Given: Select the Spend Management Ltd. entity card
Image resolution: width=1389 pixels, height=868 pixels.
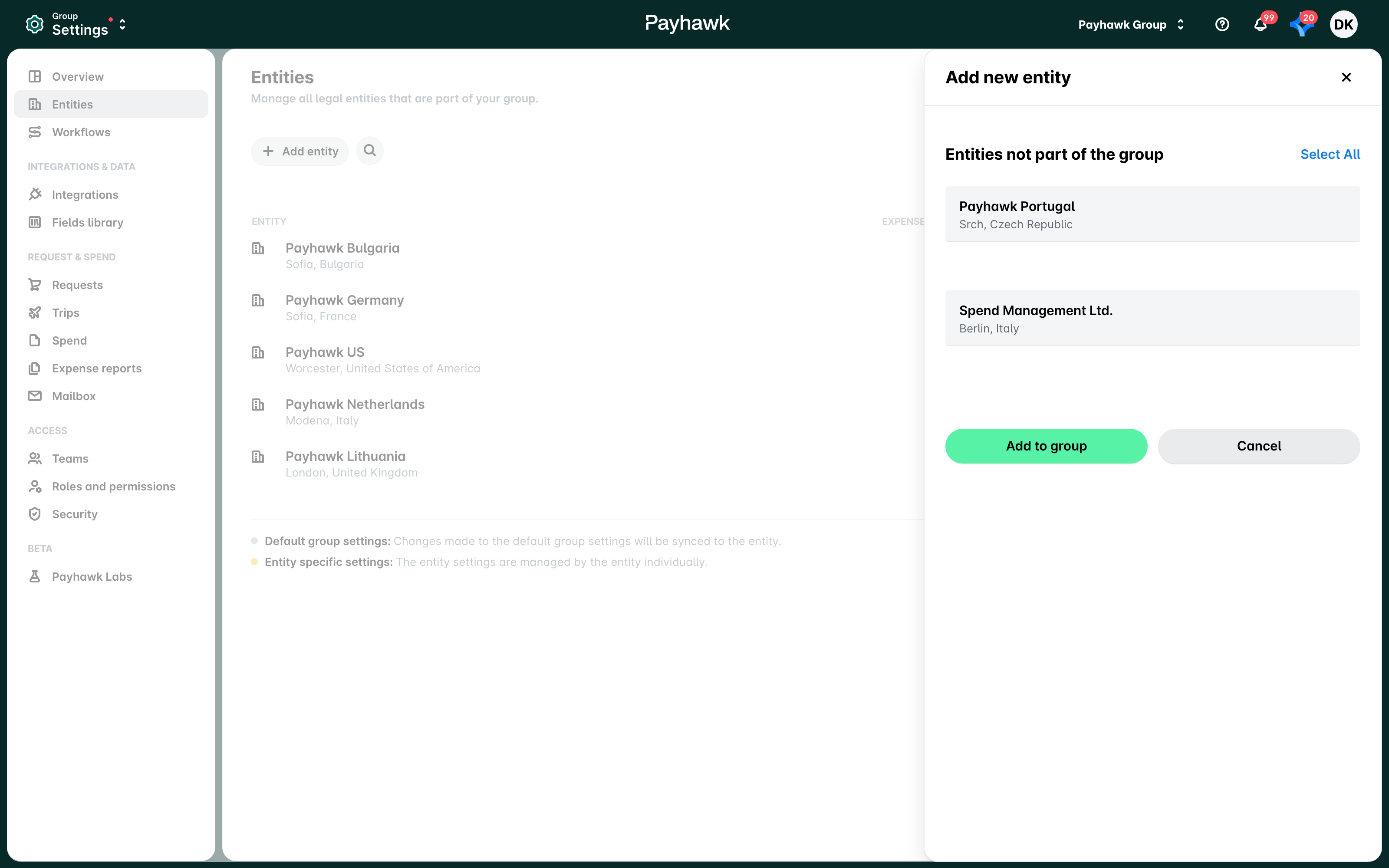Looking at the screenshot, I should click(x=1152, y=318).
